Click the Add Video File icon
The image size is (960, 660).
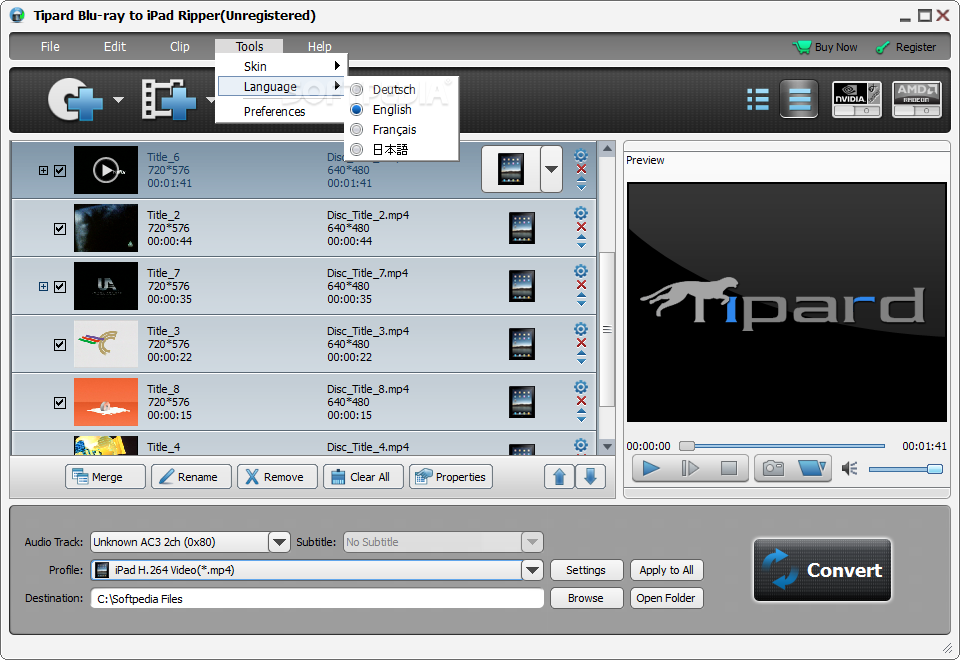click(x=169, y=99)
